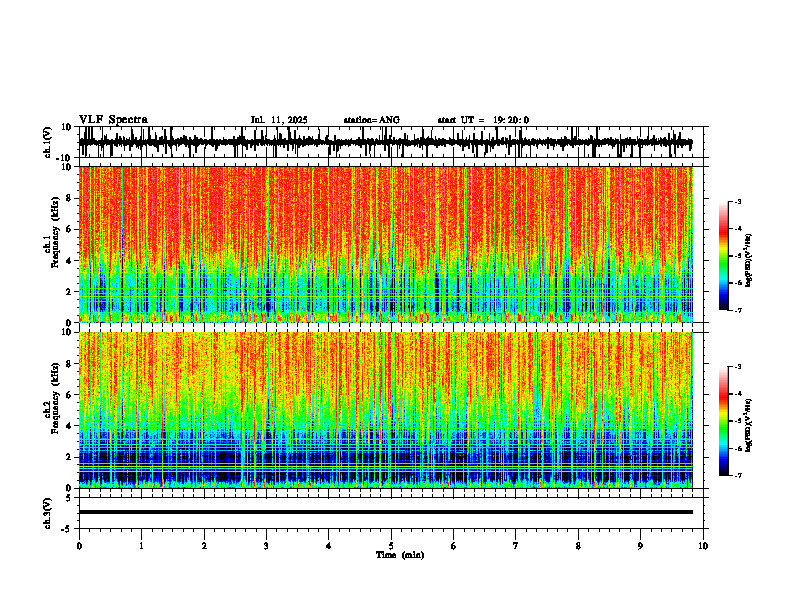Click the ch.1 colorbar "log(PSD)" label
Image resolution: width=792 pixels, height=612 pixels.
click(748, 261)
